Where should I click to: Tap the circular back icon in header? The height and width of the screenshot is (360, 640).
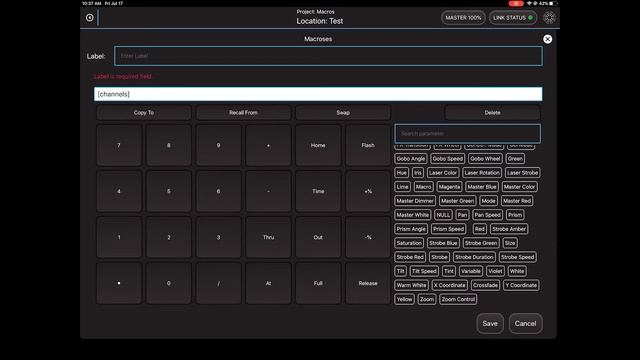pyautogui.click(x=89, y=18)
